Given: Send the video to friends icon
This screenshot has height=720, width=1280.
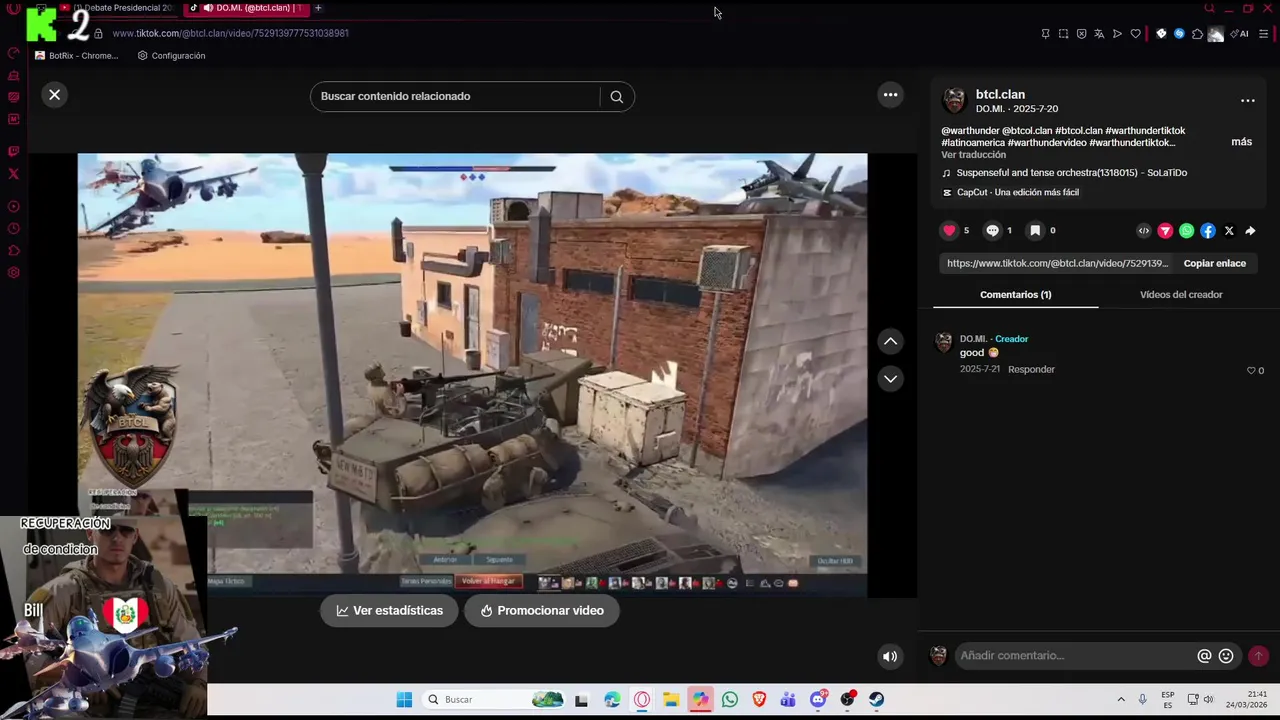Looking at the screenshot, I should 1165,231.
